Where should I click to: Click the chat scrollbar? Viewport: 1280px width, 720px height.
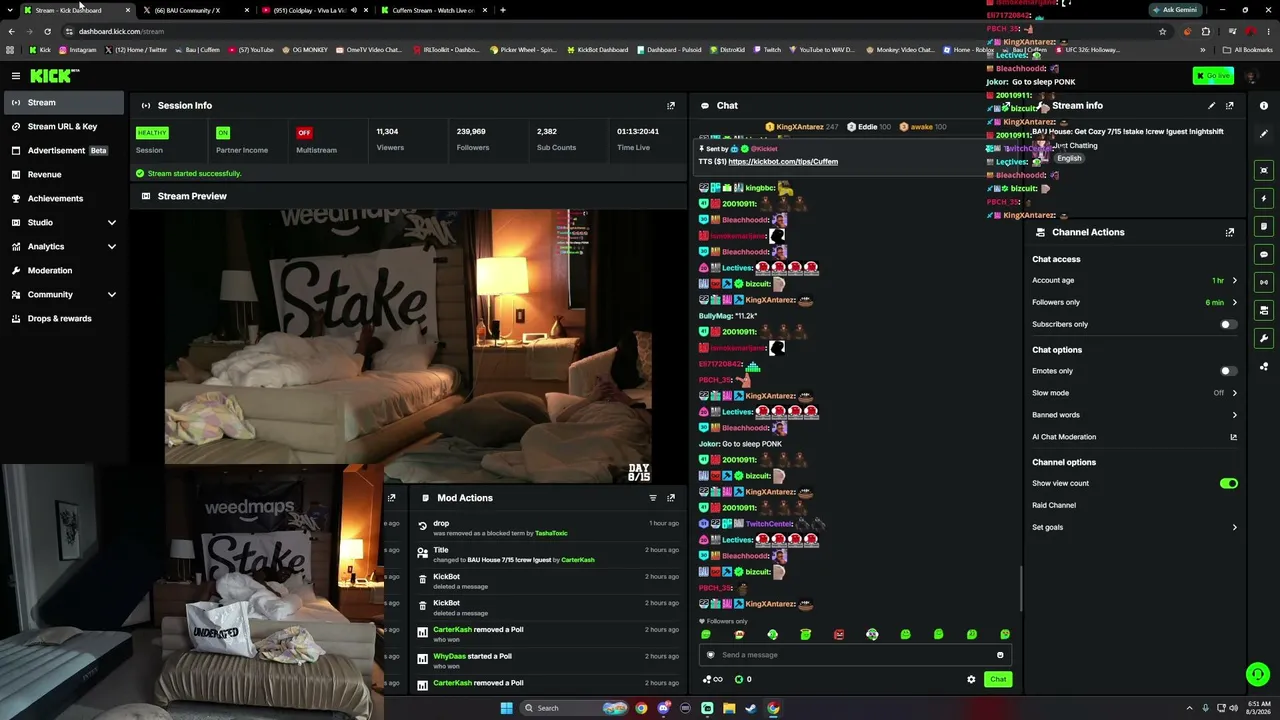point(1021,588)
